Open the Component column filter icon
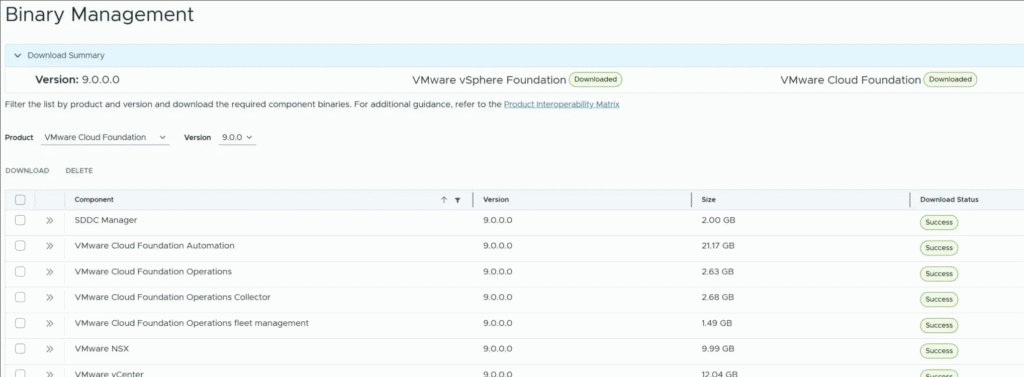 point(457,200)
